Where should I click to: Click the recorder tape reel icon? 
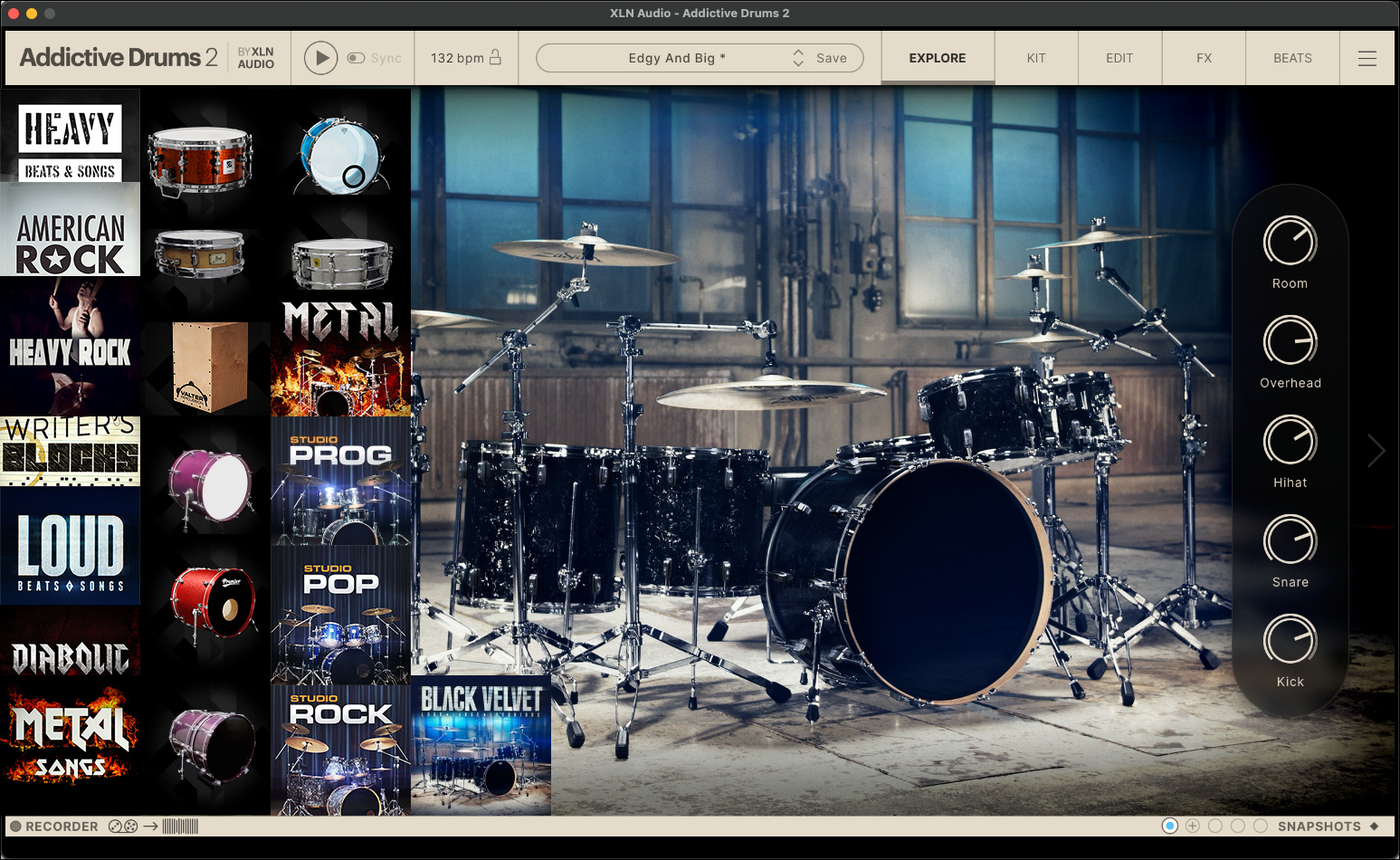tap(123, 827)
